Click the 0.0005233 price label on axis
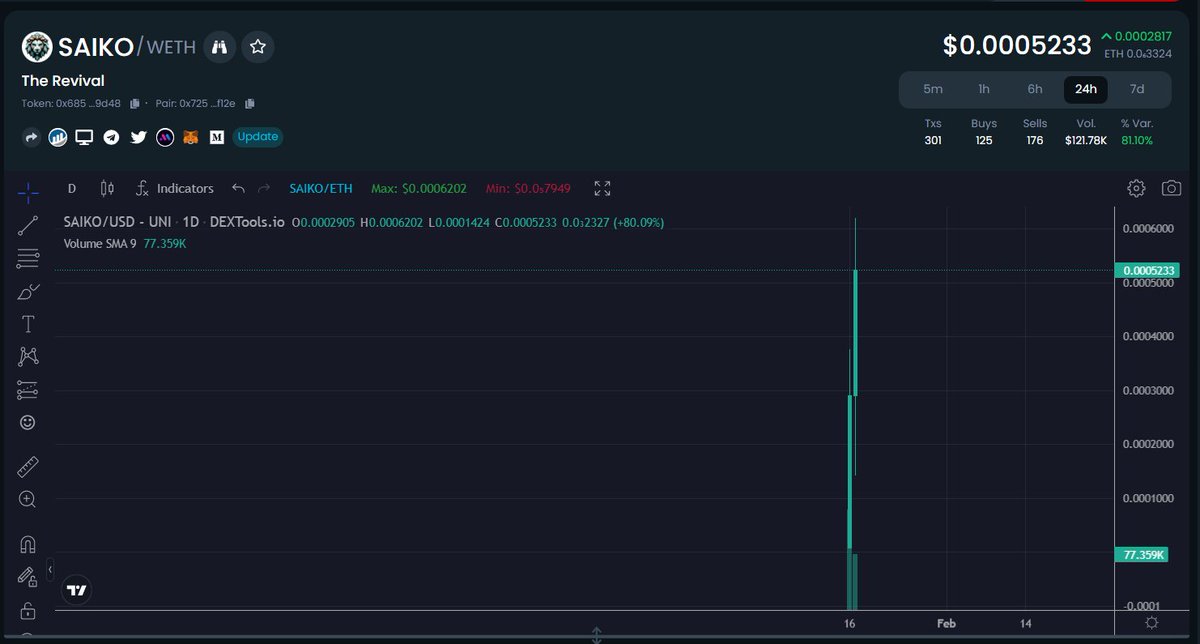 (1150, 270)
